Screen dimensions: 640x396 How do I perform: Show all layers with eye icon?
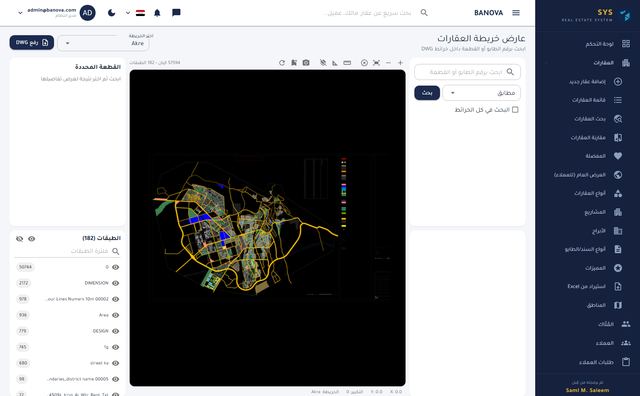pos(31,239)
